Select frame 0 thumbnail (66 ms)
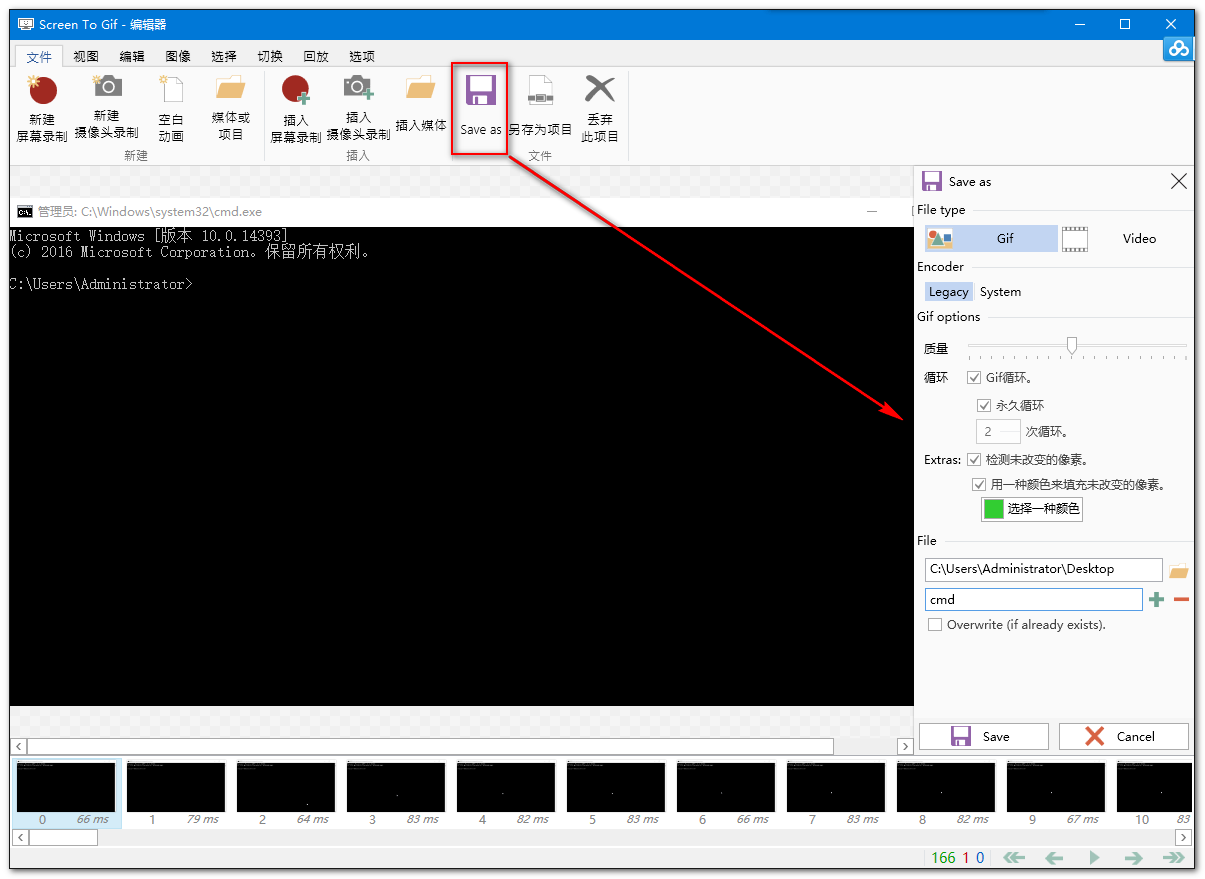Viewport: 1205px width, 879px height. point(67,793)
